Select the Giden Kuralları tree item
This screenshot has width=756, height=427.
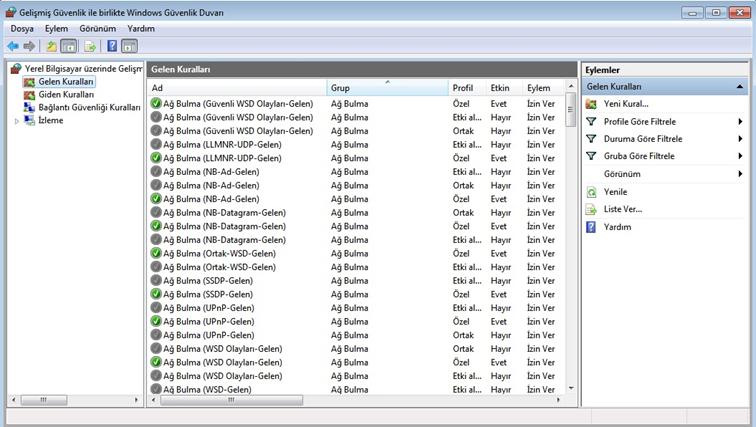pos(66,95)
